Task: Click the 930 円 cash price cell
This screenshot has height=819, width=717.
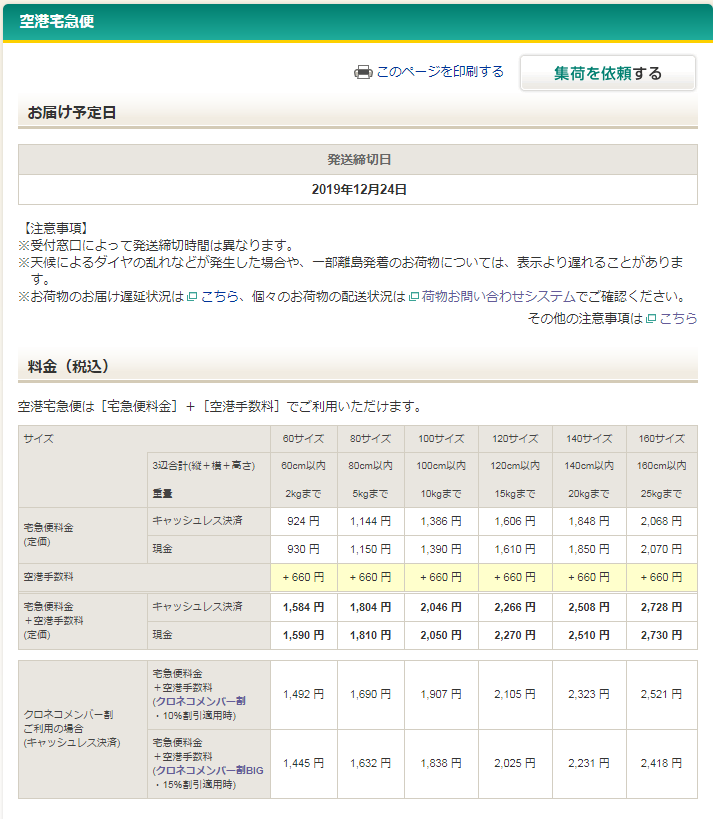Action: (303, 549)
